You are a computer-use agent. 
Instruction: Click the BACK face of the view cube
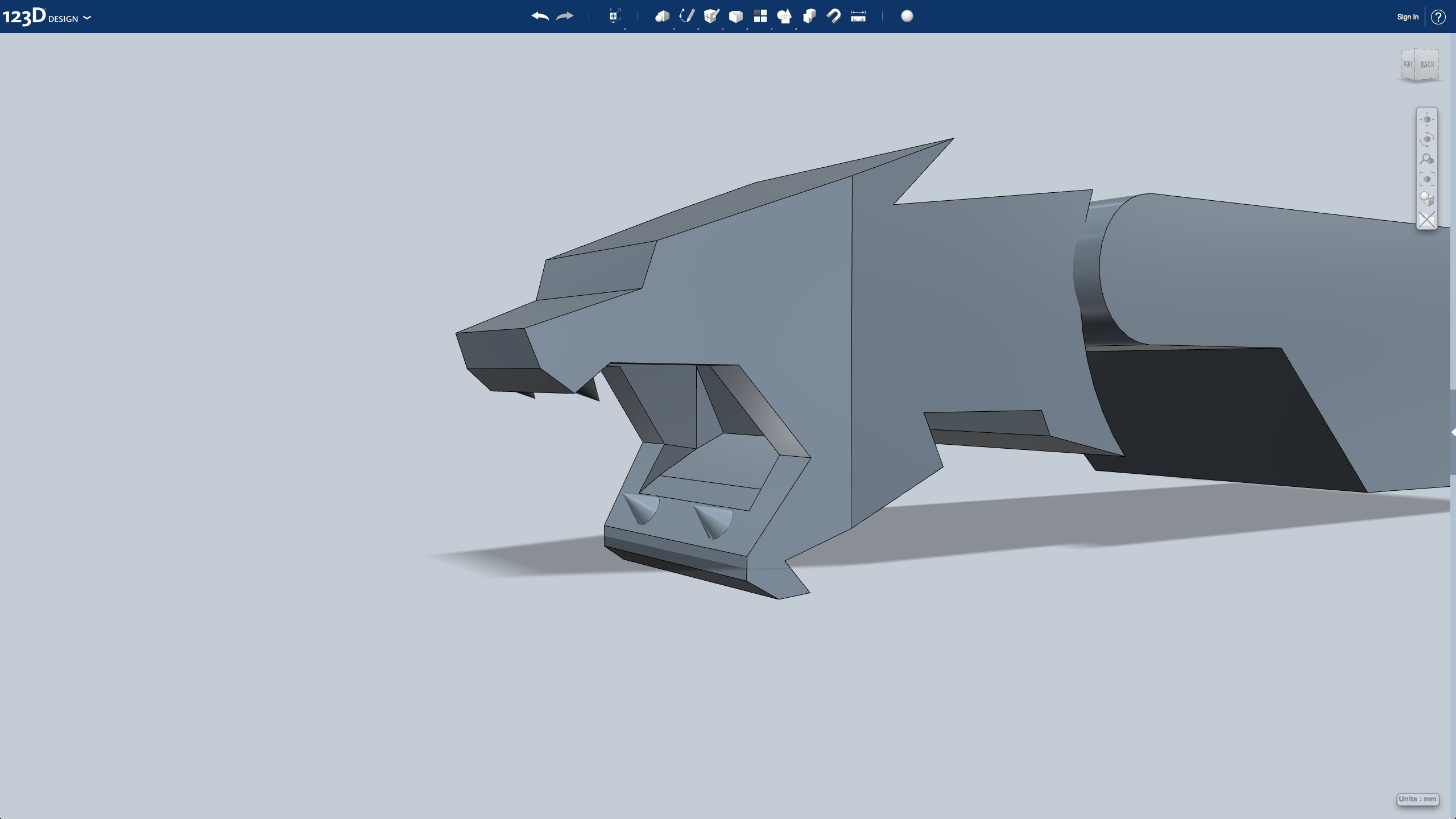[1426, 64]
